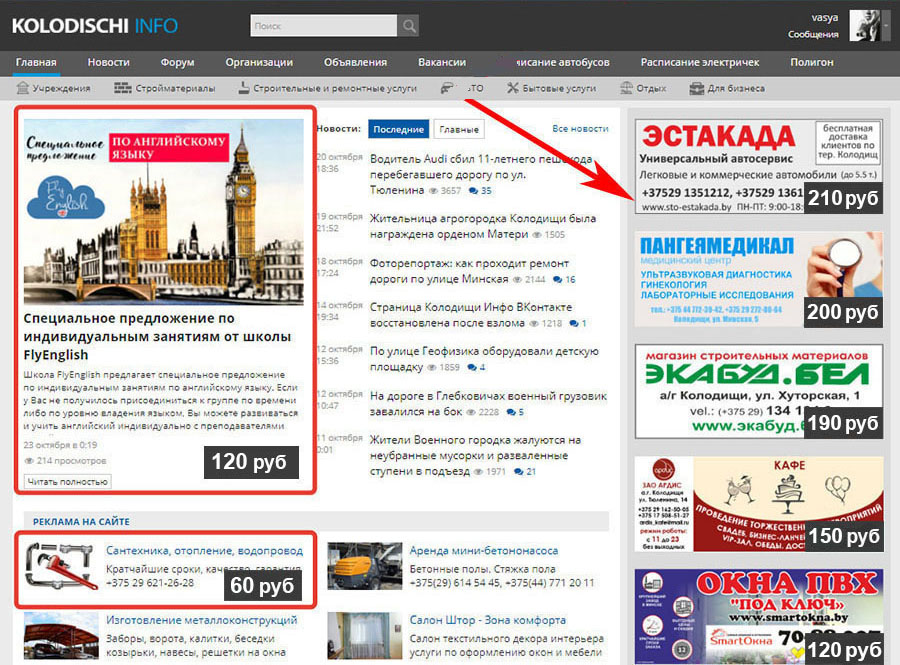Click the Для бизнеса briefcase icon

[x=696, y=88]
